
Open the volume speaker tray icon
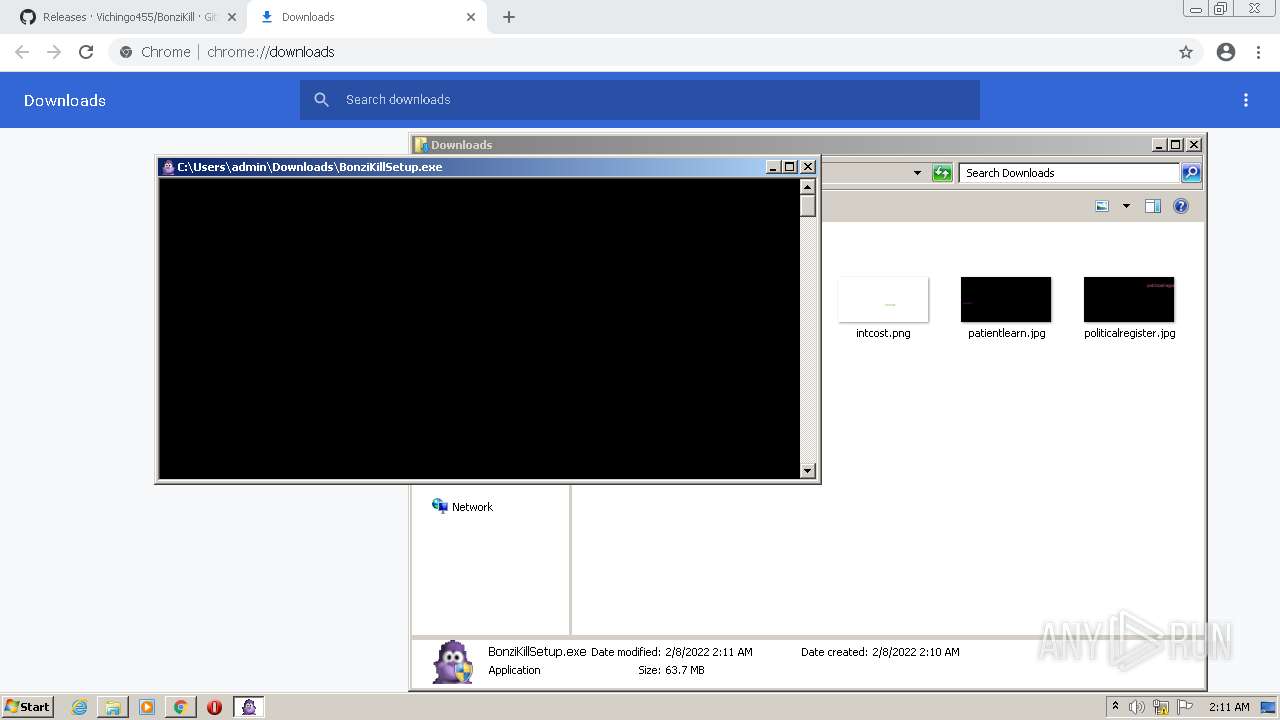[x=1137, y=707]
